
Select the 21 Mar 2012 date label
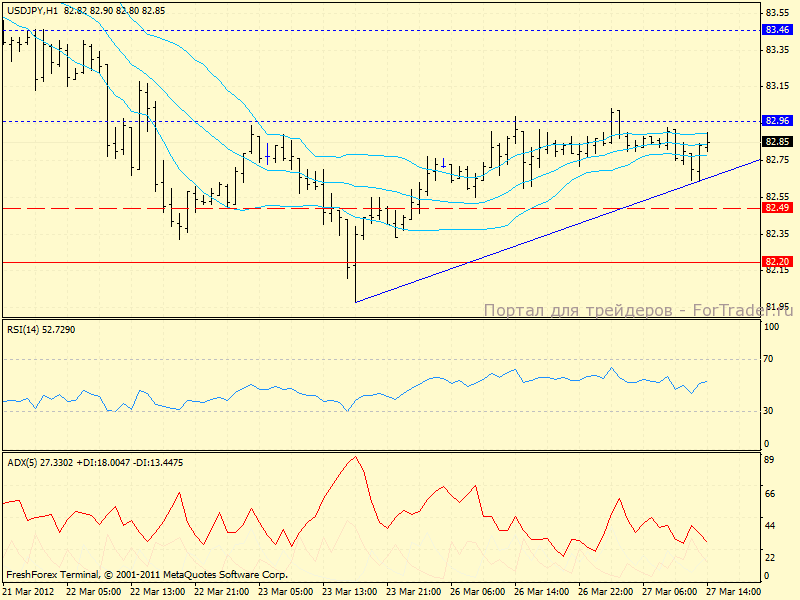[27, 592]
